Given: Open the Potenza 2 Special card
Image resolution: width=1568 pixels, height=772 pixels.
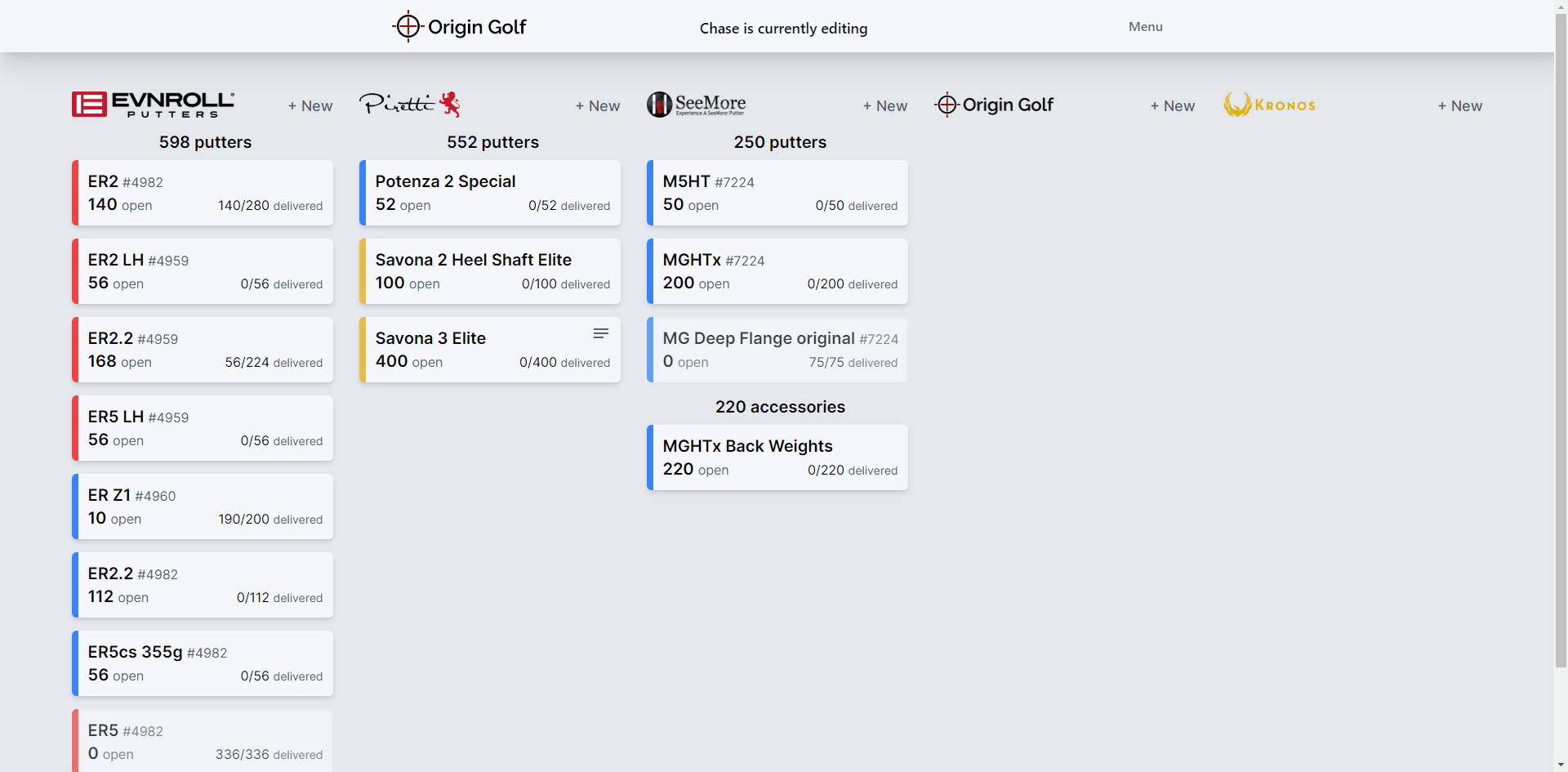Looking at the screenshot, I should tap(490, 193).
